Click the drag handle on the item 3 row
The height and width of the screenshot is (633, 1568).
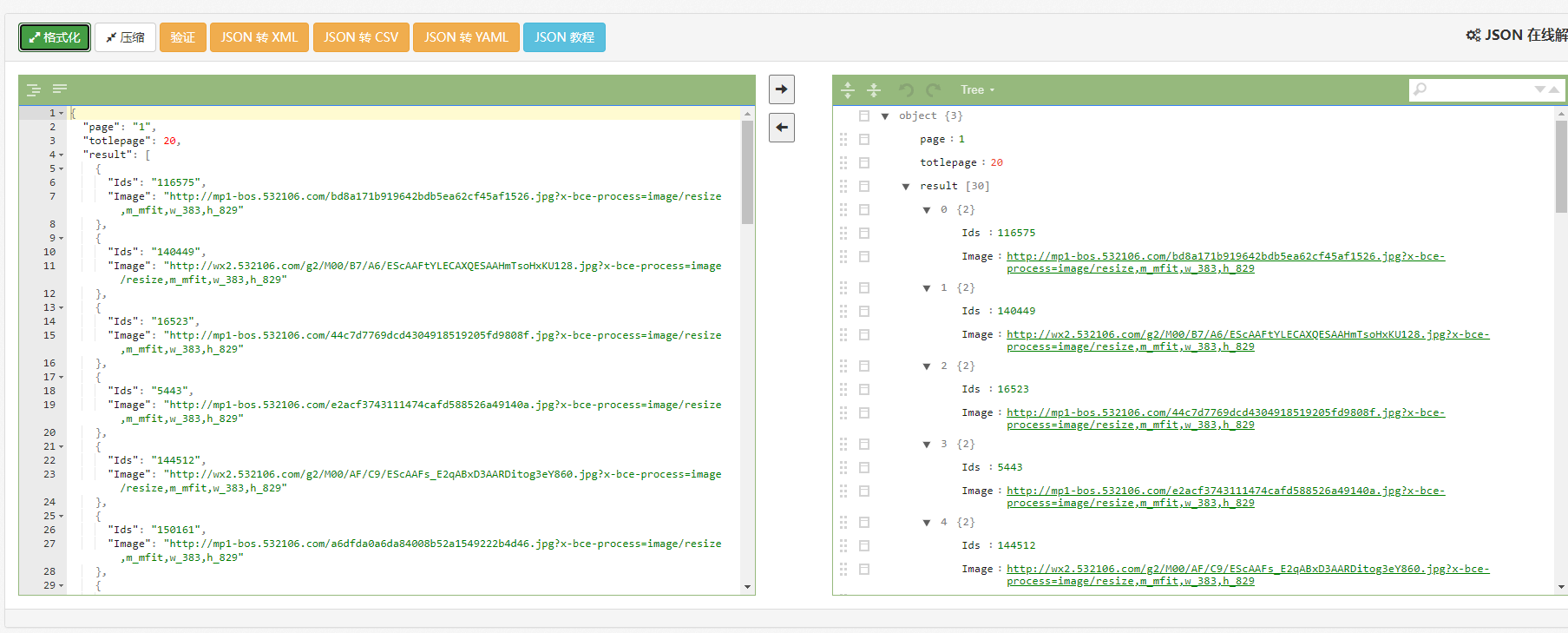[843, 444]
